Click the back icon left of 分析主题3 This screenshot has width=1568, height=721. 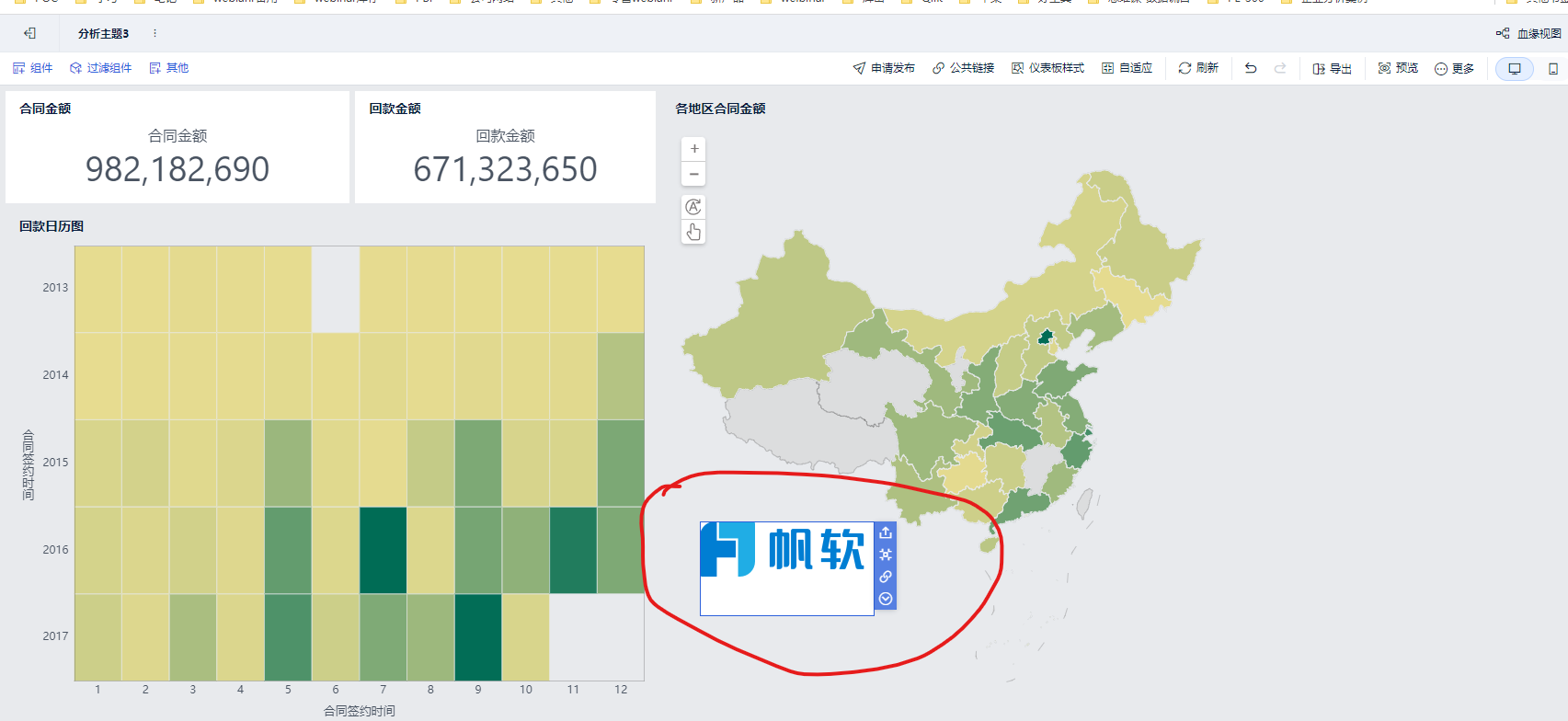pos(29,33)
